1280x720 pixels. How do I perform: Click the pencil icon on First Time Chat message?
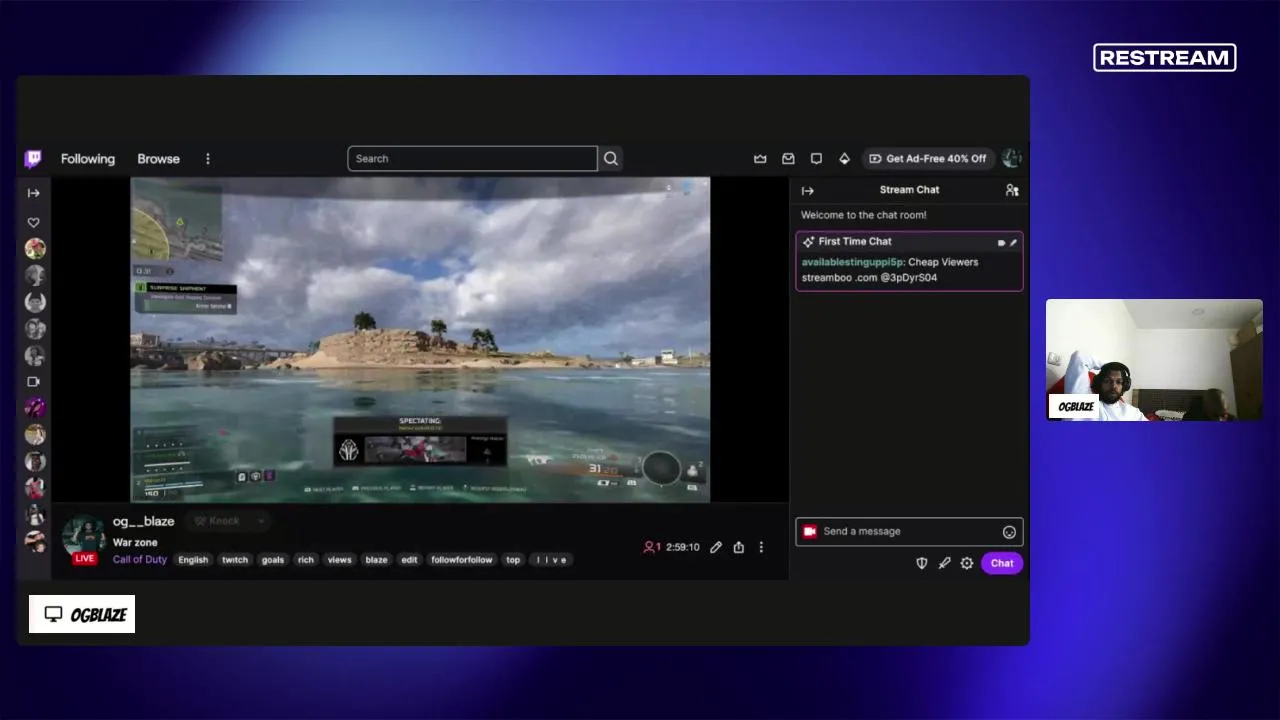1013,242
